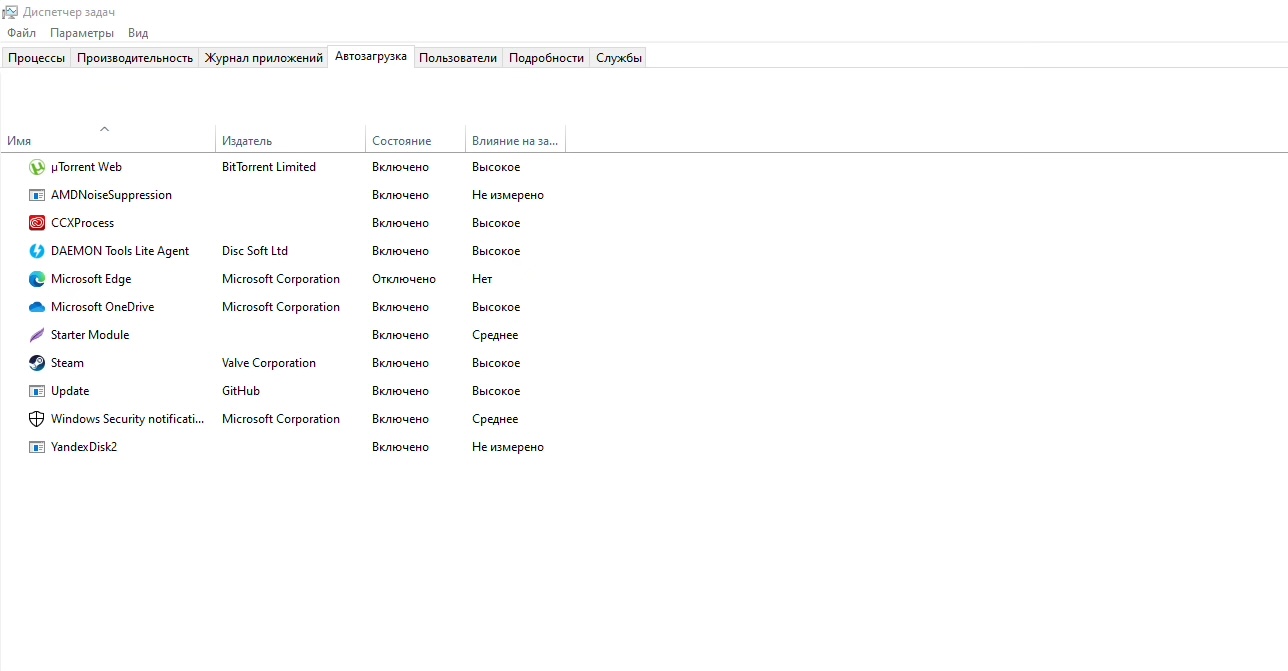Switch to the Производительность tab
Image resolution: width=1288 pixels, height=671 pixels.
(135, 58)
